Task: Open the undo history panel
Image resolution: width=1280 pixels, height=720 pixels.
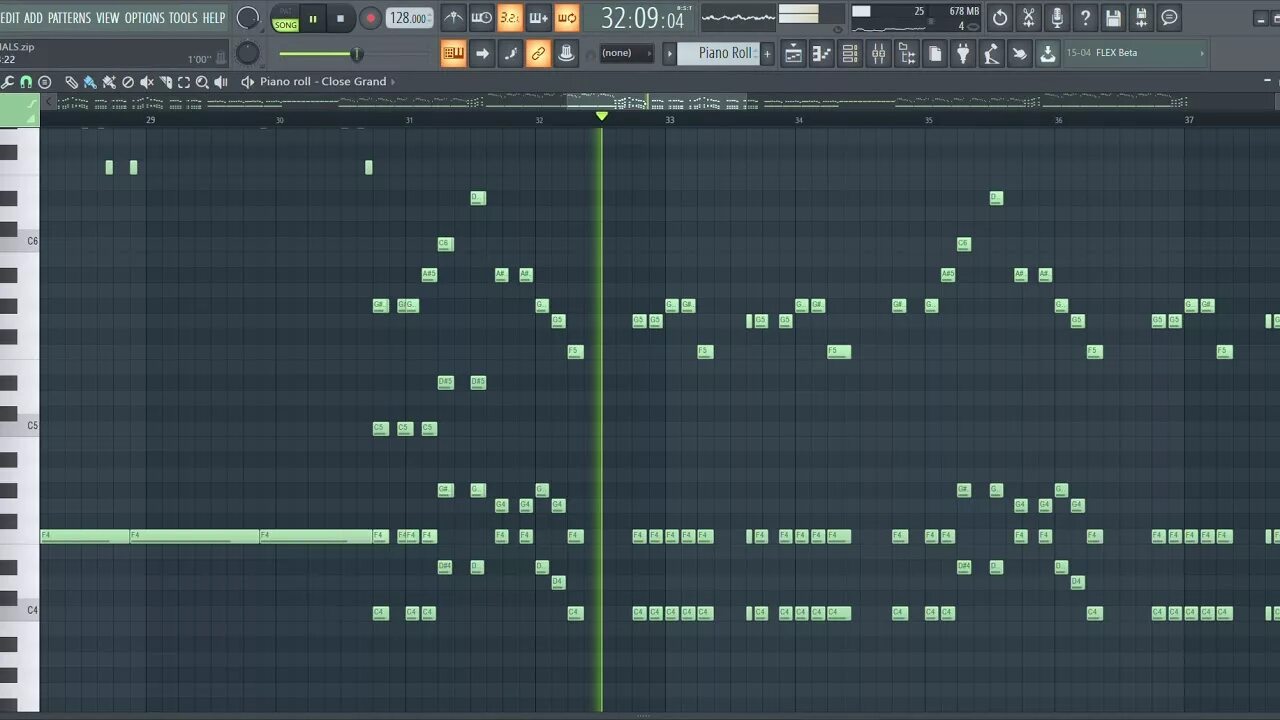Action: click(1000, 17)
